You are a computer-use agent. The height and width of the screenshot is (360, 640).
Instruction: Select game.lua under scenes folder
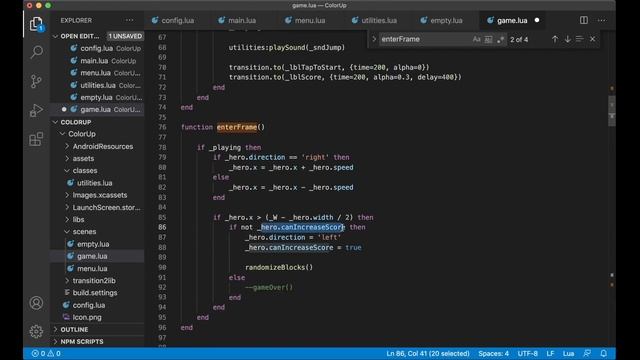pyautogui.click(x=97, y=256)
